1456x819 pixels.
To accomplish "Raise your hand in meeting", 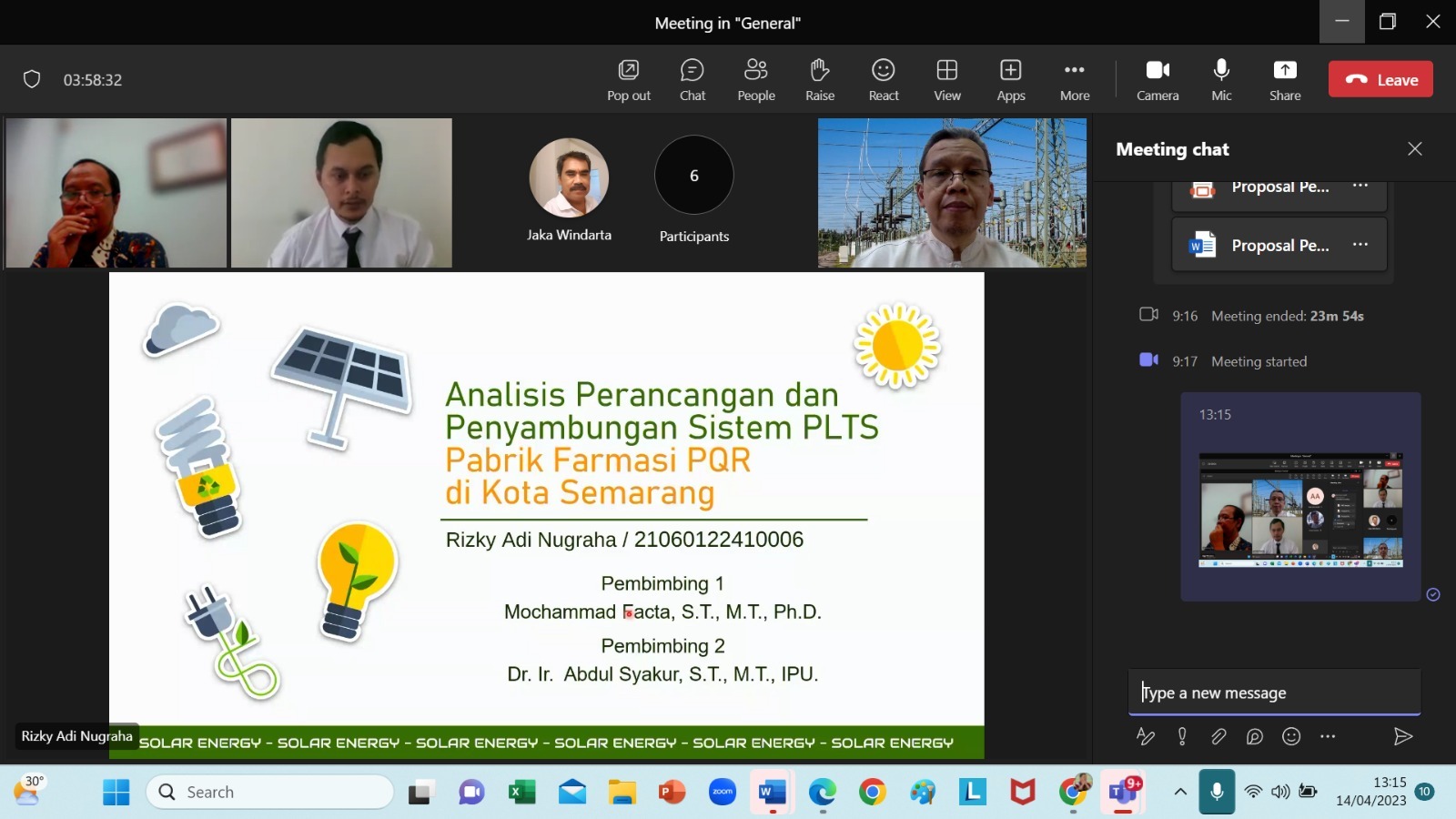I will pos(819,79).
